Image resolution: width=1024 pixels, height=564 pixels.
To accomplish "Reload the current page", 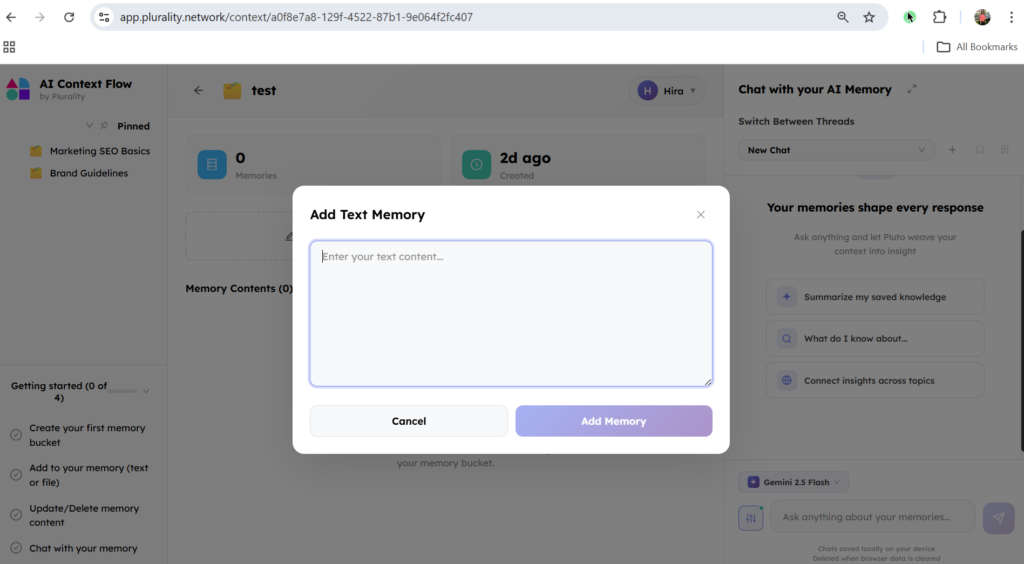I will 69,17.
